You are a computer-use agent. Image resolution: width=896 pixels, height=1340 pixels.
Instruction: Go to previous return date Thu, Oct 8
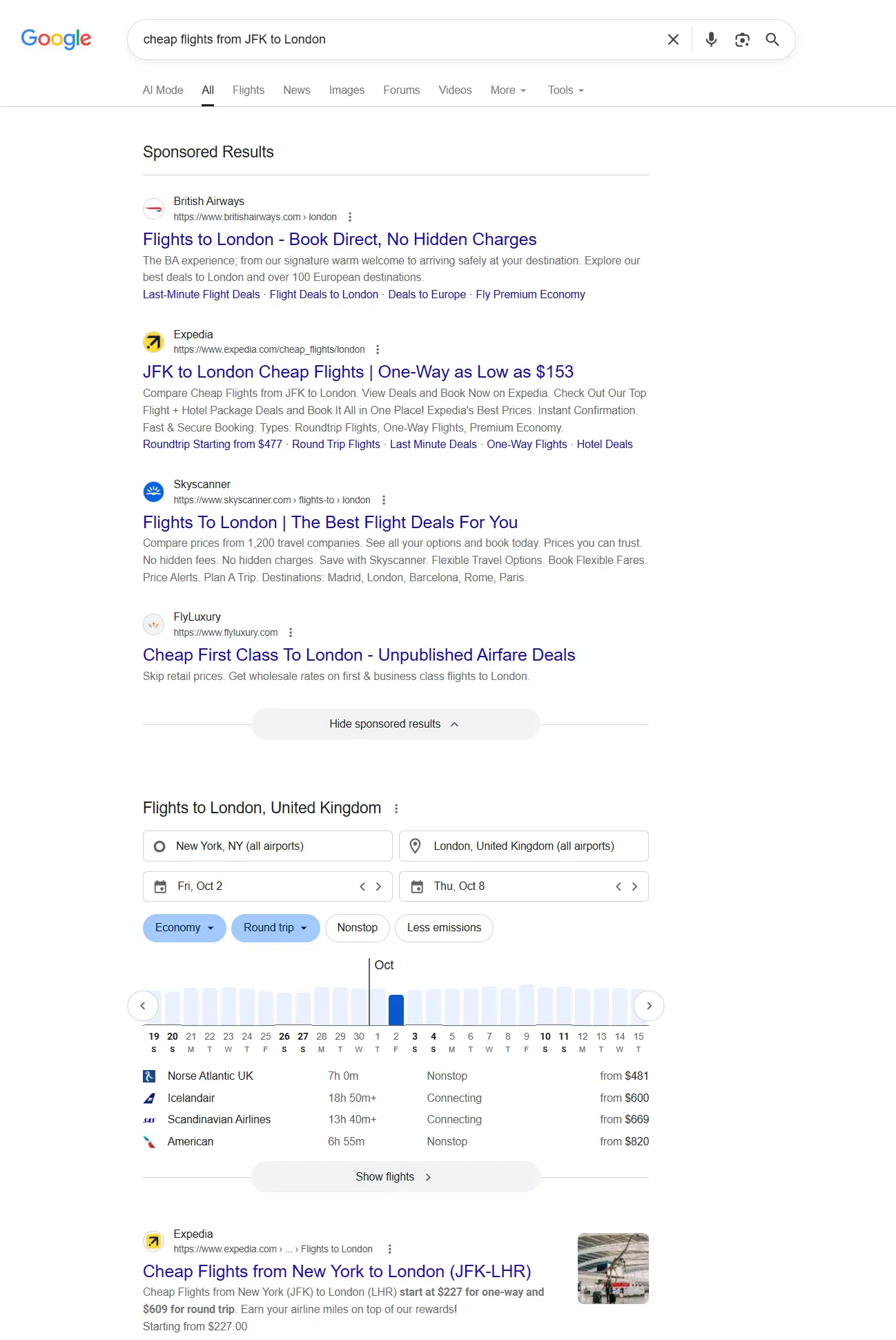(619, 886)
